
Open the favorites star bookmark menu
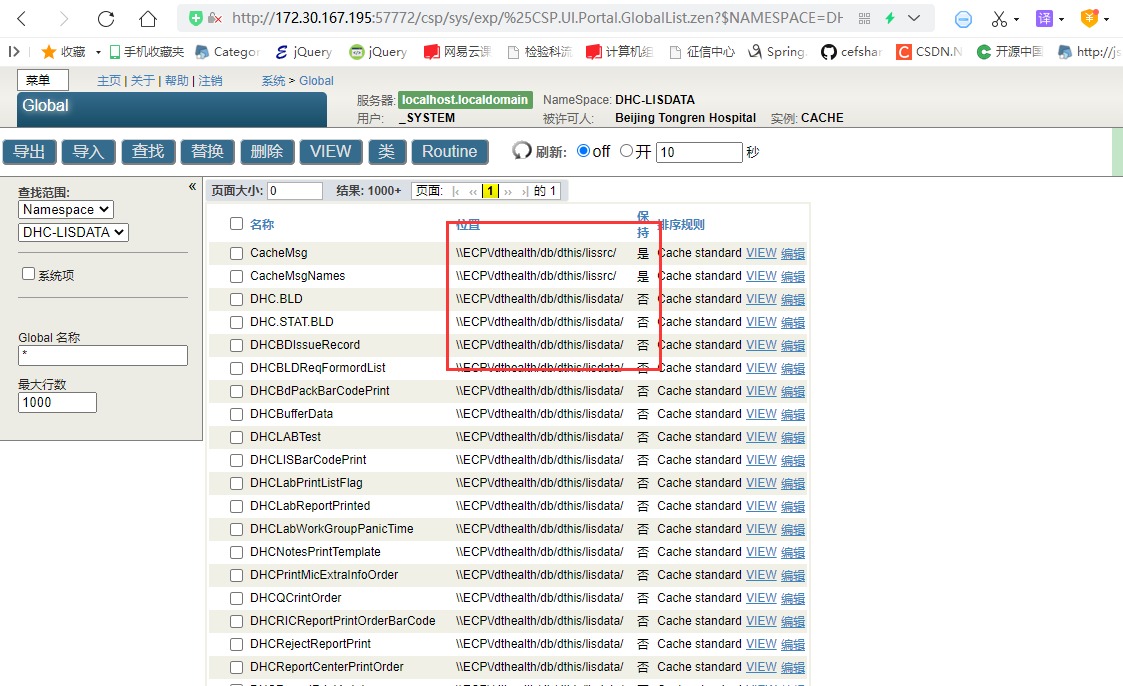pos(64,52)
